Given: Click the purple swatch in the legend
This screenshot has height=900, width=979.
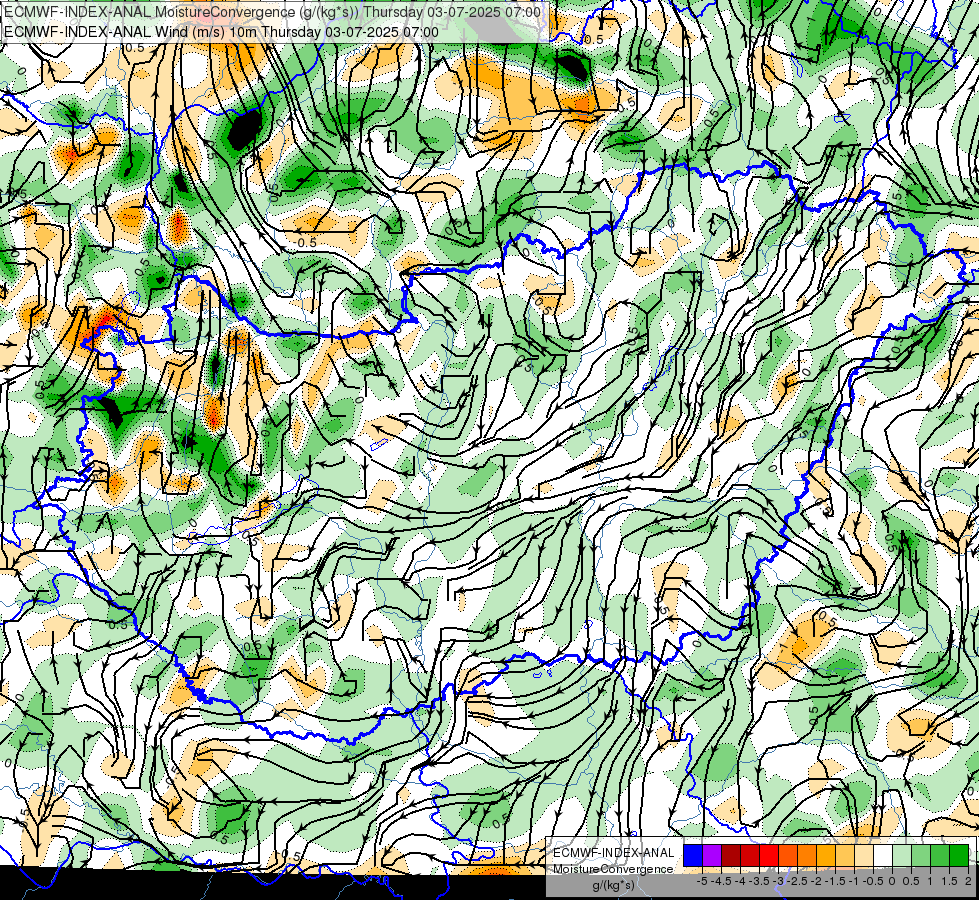Looking at the screenshot, I should click(712, 856).
